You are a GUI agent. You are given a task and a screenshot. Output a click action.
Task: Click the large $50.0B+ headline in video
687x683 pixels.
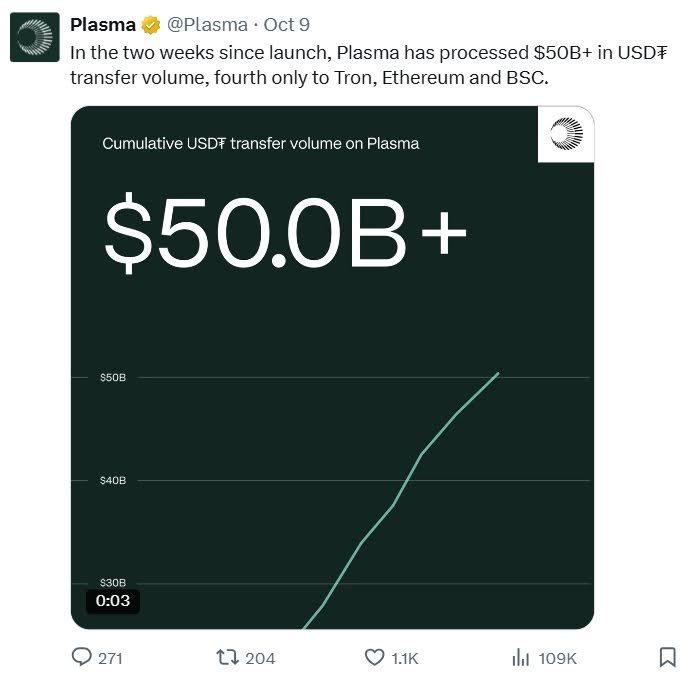[286, 232]
